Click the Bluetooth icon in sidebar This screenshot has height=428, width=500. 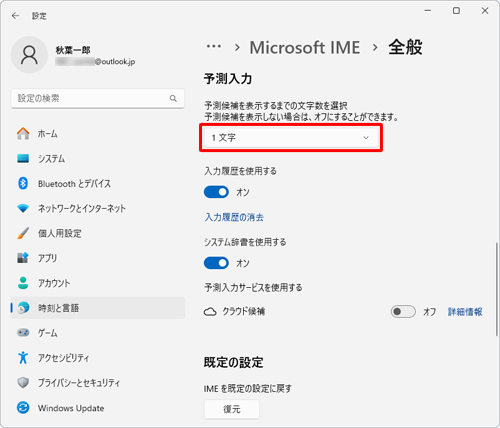23,183
